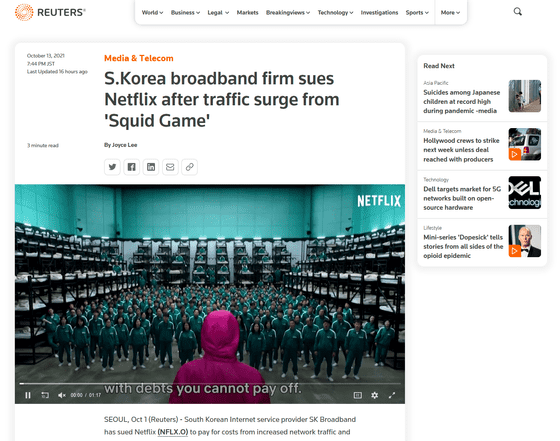This screenshot has height=441, width=560.
Task: Open the Japanese children story thumbnail
Action: pyautogui.click(x=525, y=96)
